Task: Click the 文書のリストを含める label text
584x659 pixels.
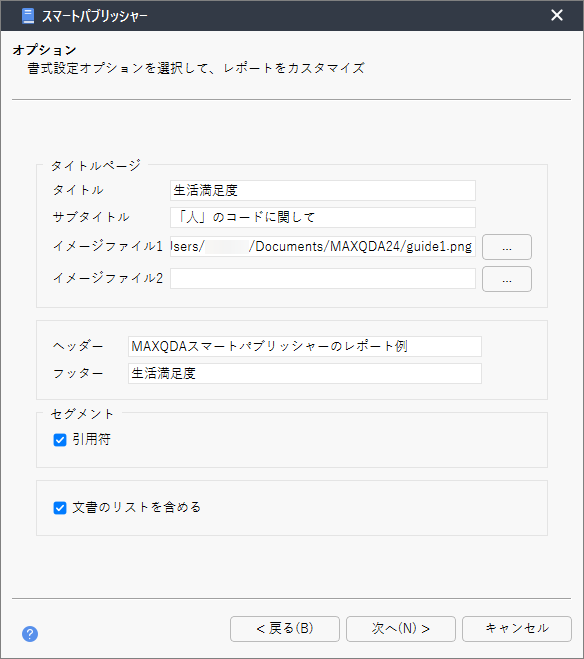Action: tap(137, 507)
